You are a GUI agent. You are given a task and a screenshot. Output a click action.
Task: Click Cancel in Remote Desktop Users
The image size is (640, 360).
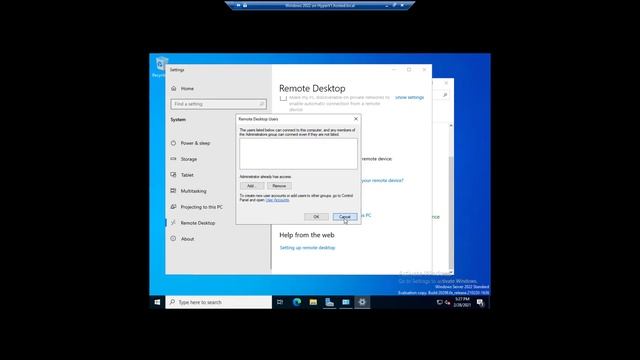[345, 217]
